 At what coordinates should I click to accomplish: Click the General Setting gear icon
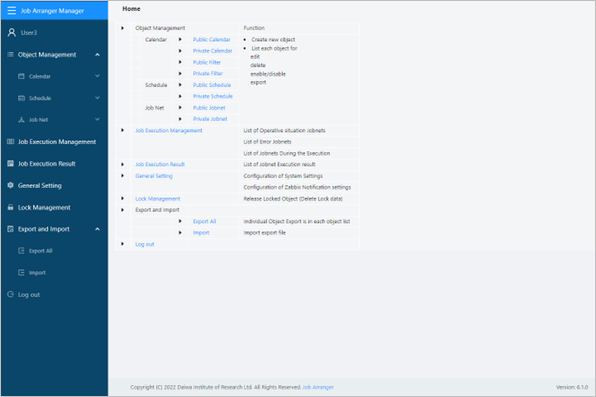click(10, 185)
